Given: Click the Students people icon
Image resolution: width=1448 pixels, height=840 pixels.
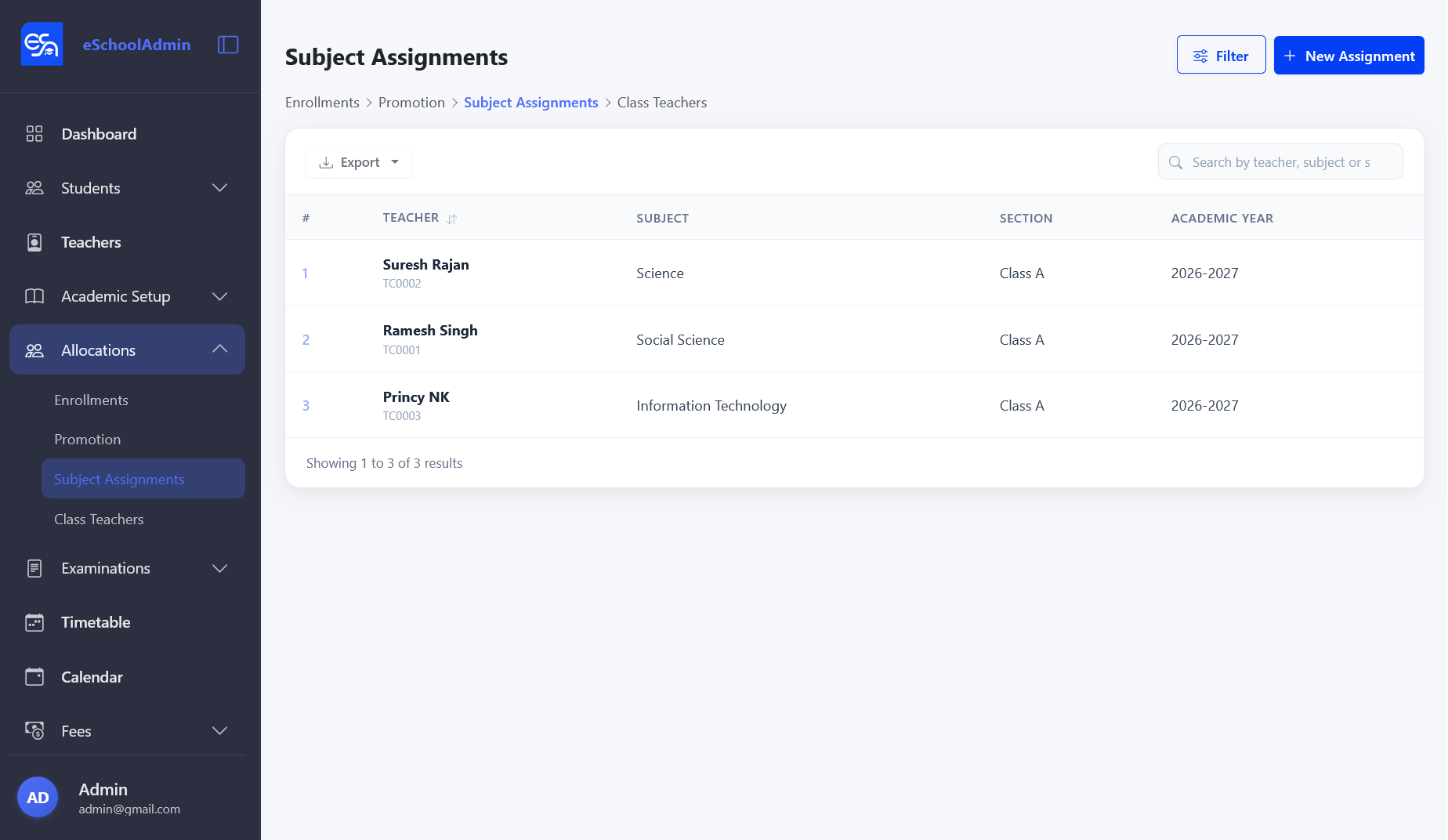Looking at the screenshot, I should pyautogui.click(x=34, y=188).
